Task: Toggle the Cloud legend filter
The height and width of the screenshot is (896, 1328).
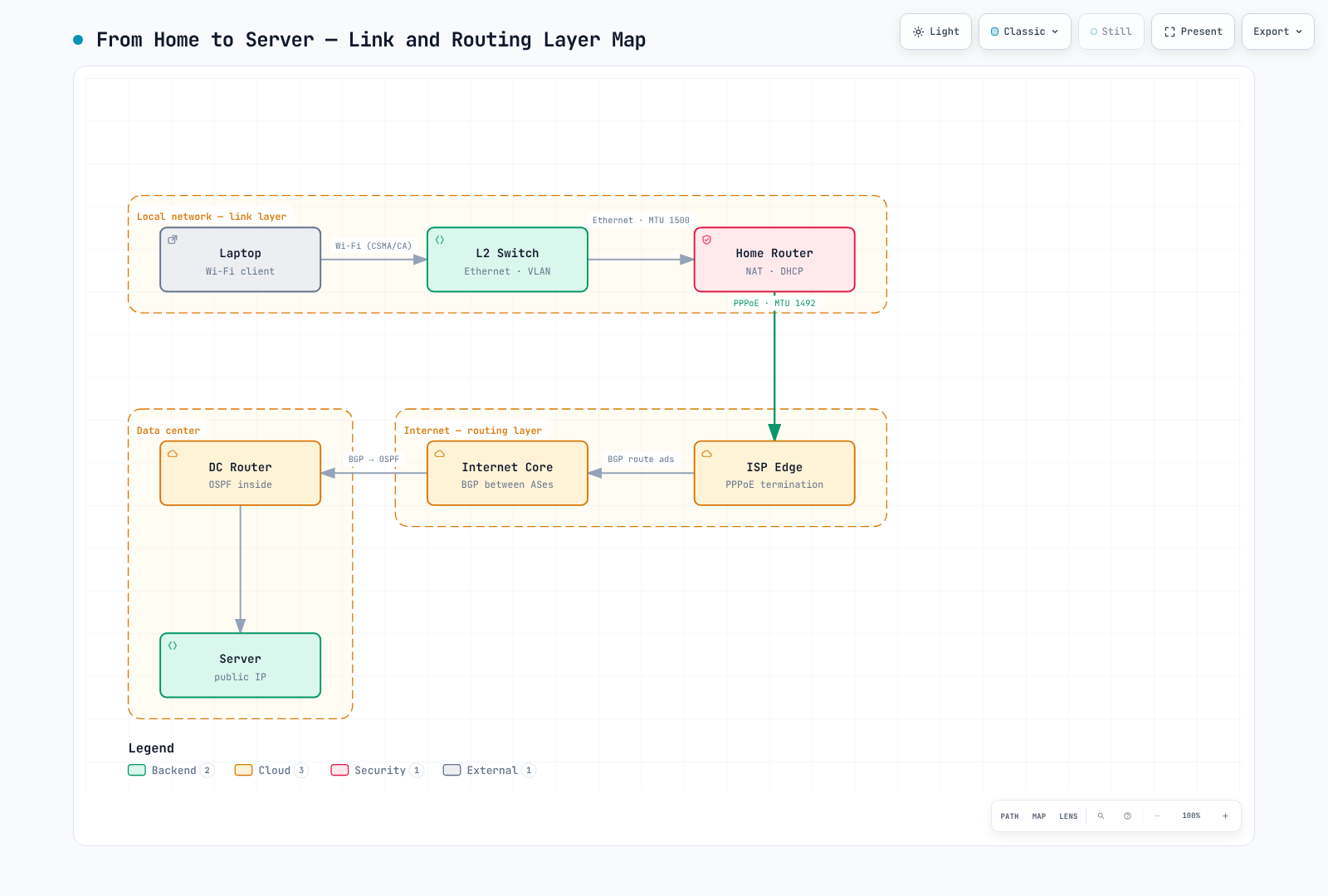Action: 271,771
